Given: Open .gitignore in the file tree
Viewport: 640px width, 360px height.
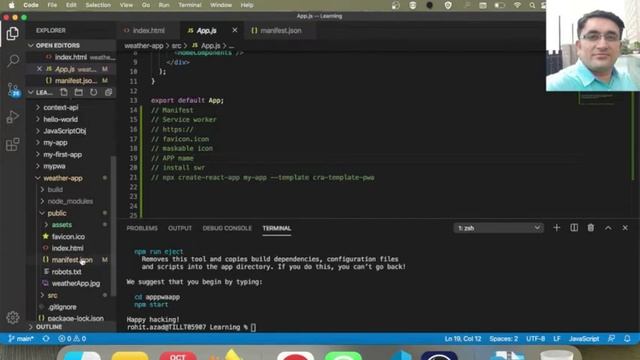Looking at the screenshot, I should 62,307.
